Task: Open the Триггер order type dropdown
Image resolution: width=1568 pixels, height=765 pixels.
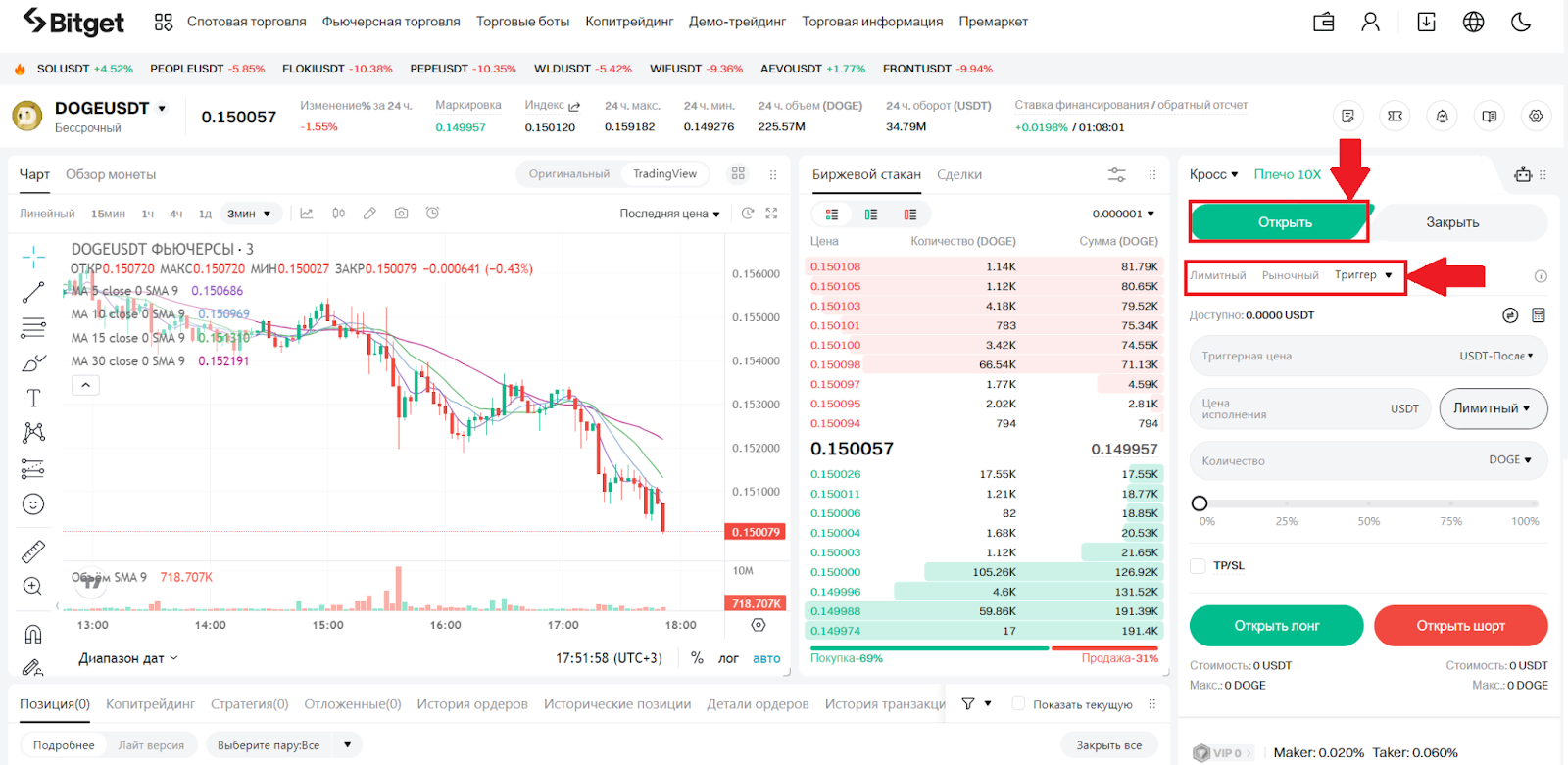Action: pyautogui.click(x=1363, y=275)
